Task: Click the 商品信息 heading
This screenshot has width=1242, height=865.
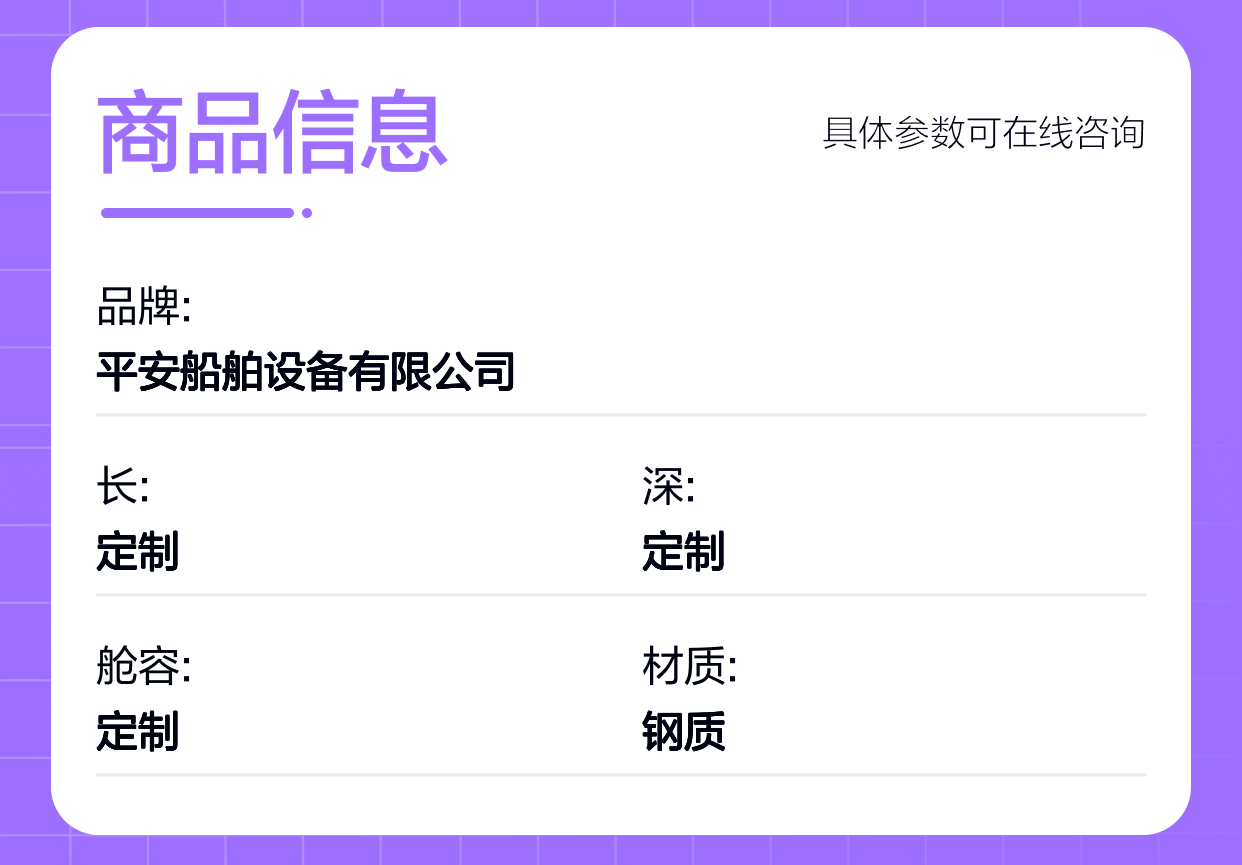Action: pos(272,133)
